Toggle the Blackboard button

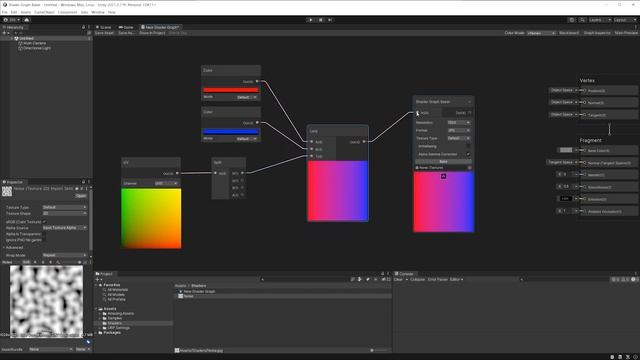pyautogui.click(x=569, y=33)
